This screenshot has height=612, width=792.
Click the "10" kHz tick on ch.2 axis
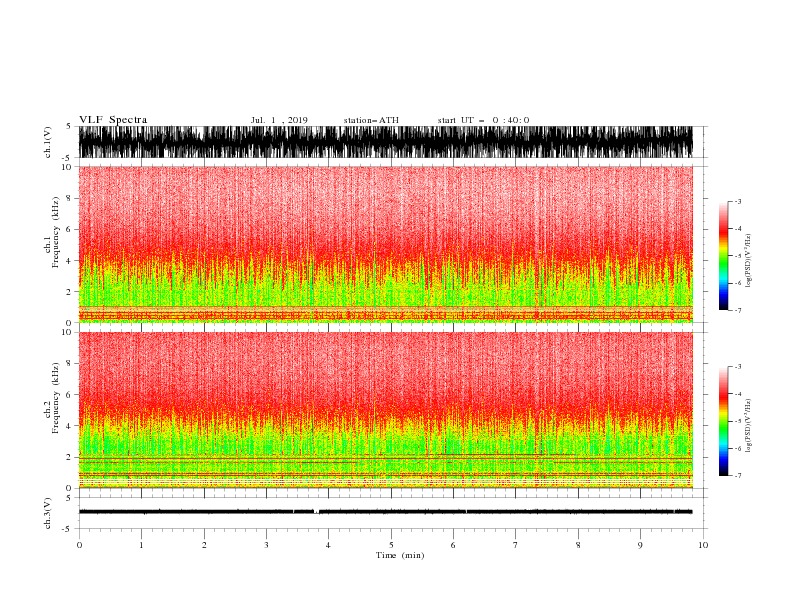click(x=67, y=332)
